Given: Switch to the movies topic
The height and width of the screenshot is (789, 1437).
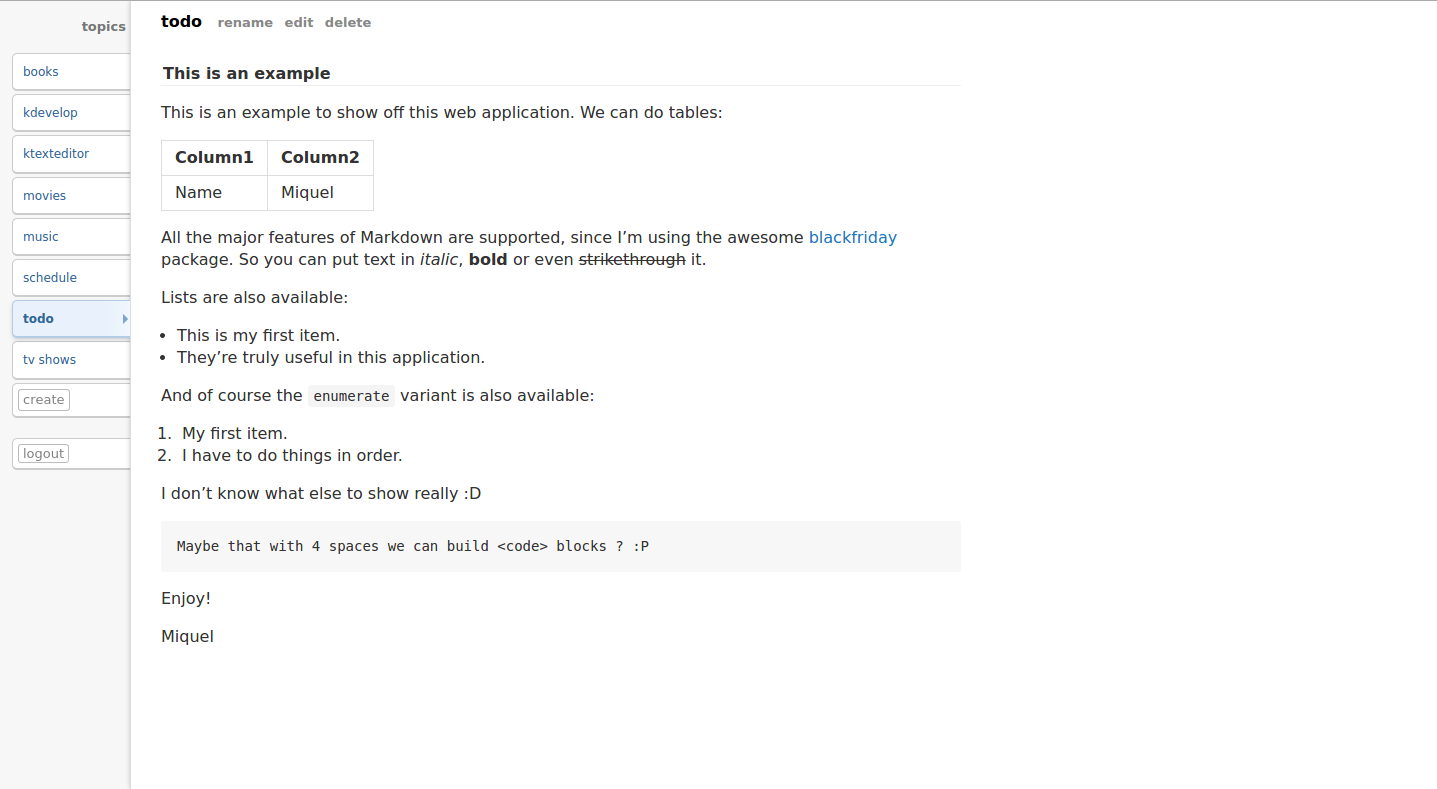Looking at the screenshot, I should click(x=71, y=196).
